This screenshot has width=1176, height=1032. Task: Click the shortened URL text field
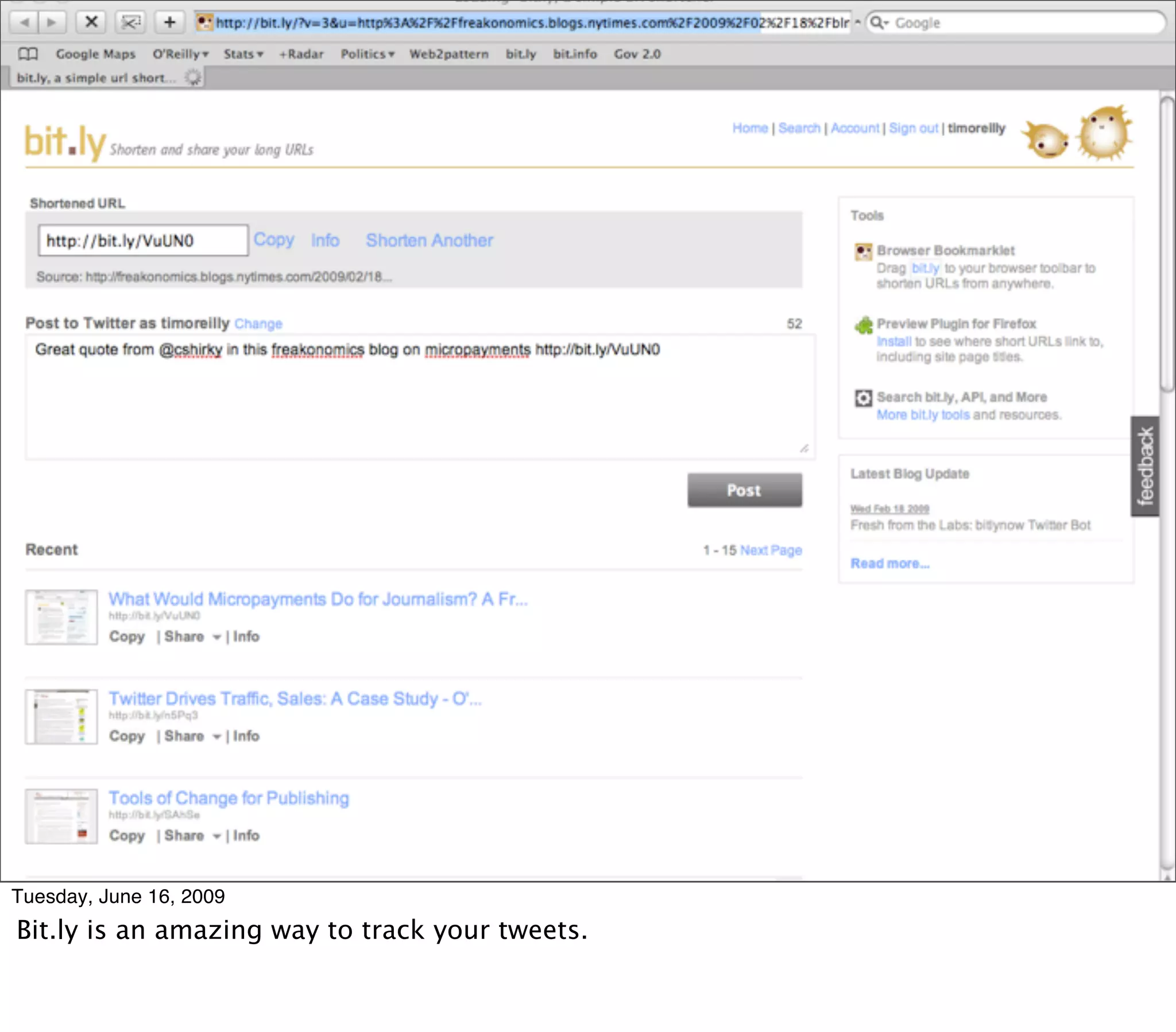coord(143,240)
